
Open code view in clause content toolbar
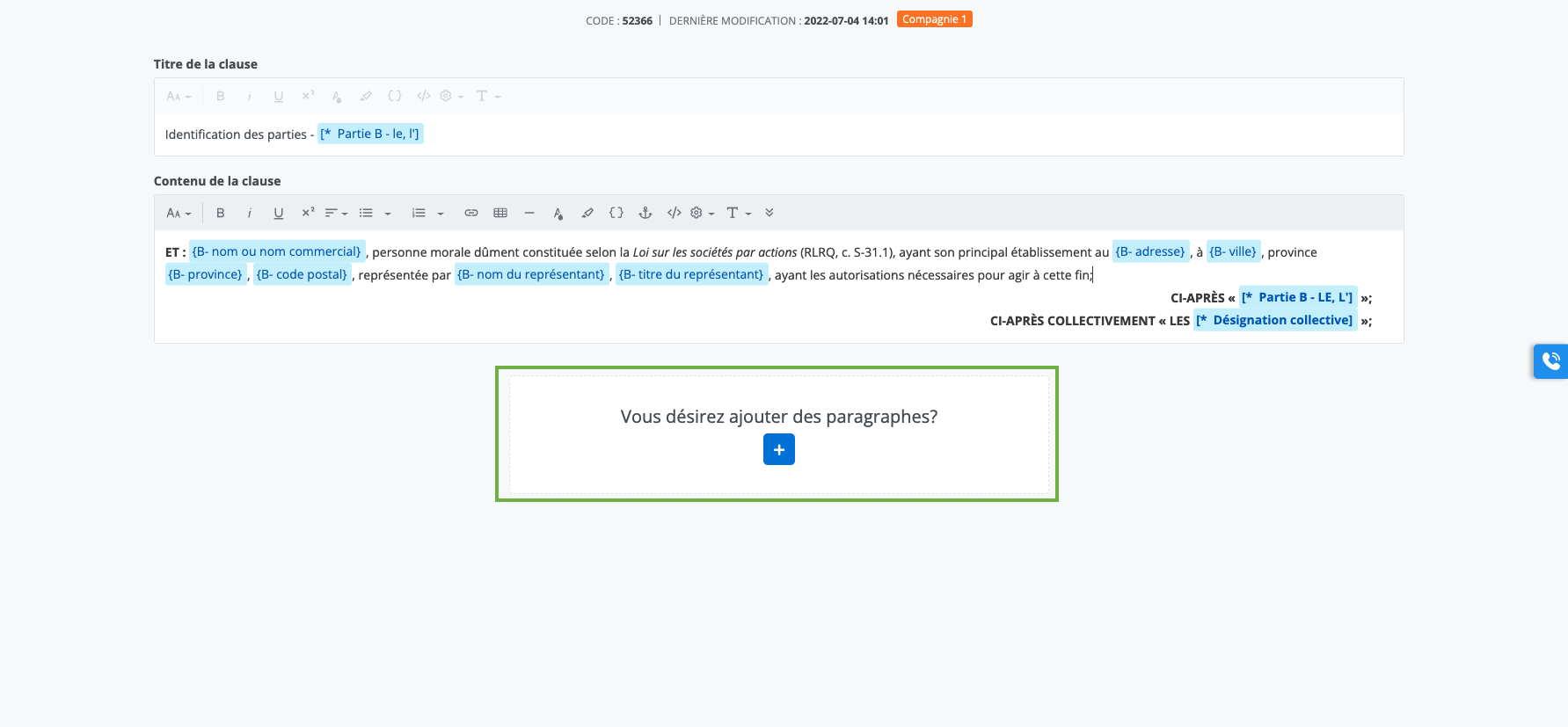coord(674,213)
